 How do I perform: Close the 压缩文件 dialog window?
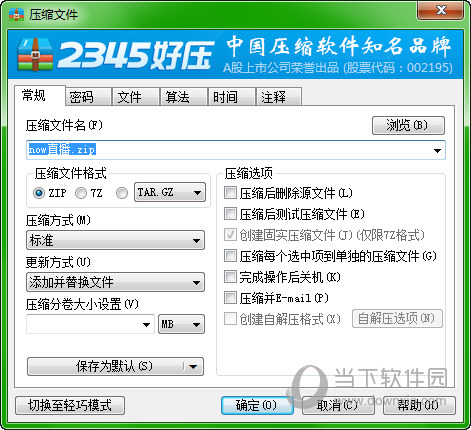tap(440, 10)
